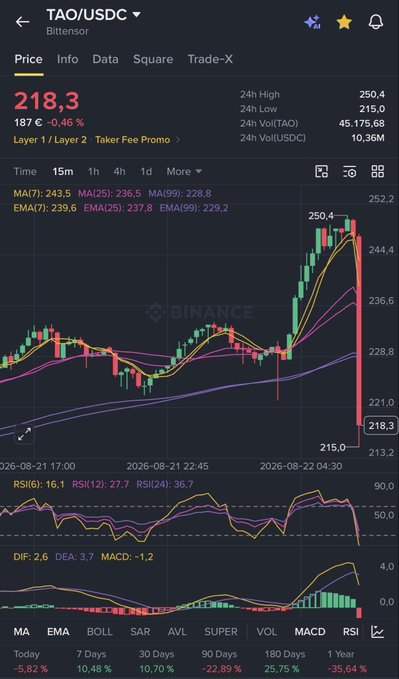The height and width of the screenshot is (679, 399).
Task: Select the 15m interval
Action: (x=63, y=171)
